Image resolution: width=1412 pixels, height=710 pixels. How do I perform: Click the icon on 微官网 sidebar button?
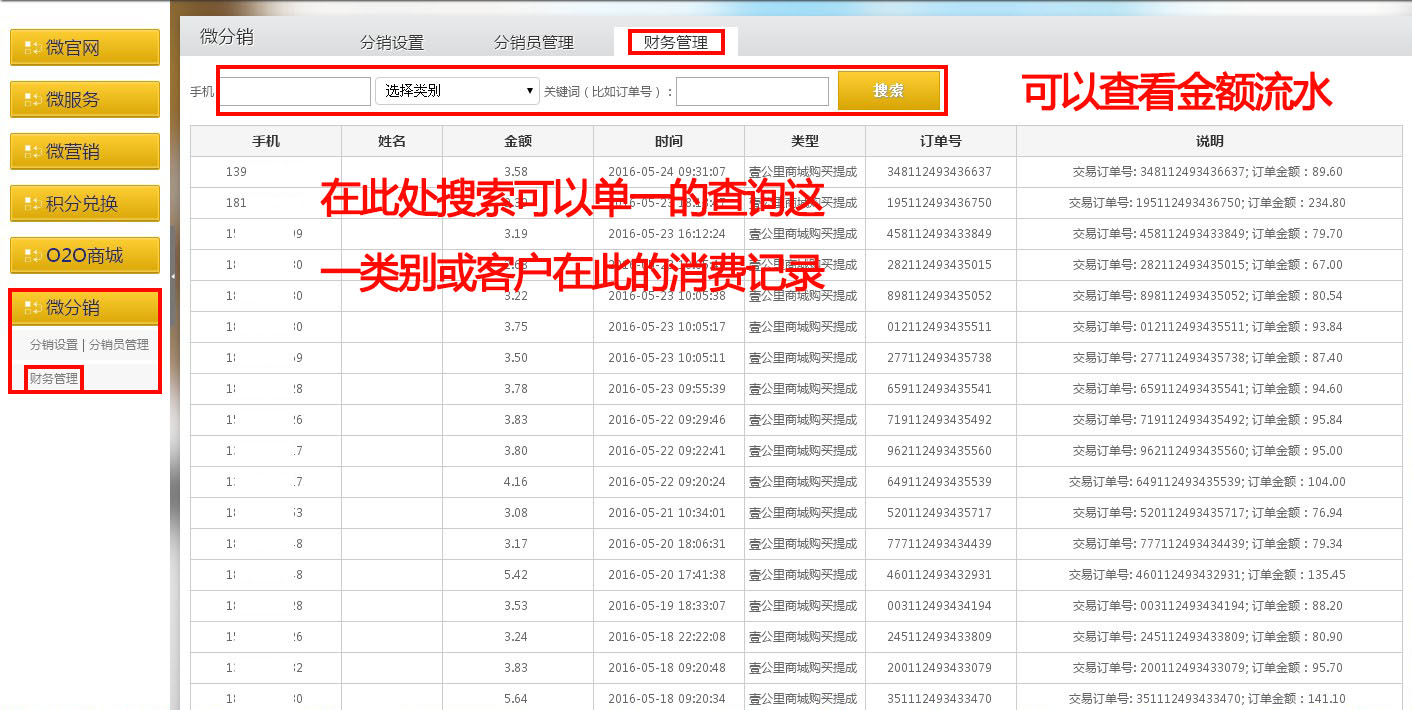click(x=33, y=48)
